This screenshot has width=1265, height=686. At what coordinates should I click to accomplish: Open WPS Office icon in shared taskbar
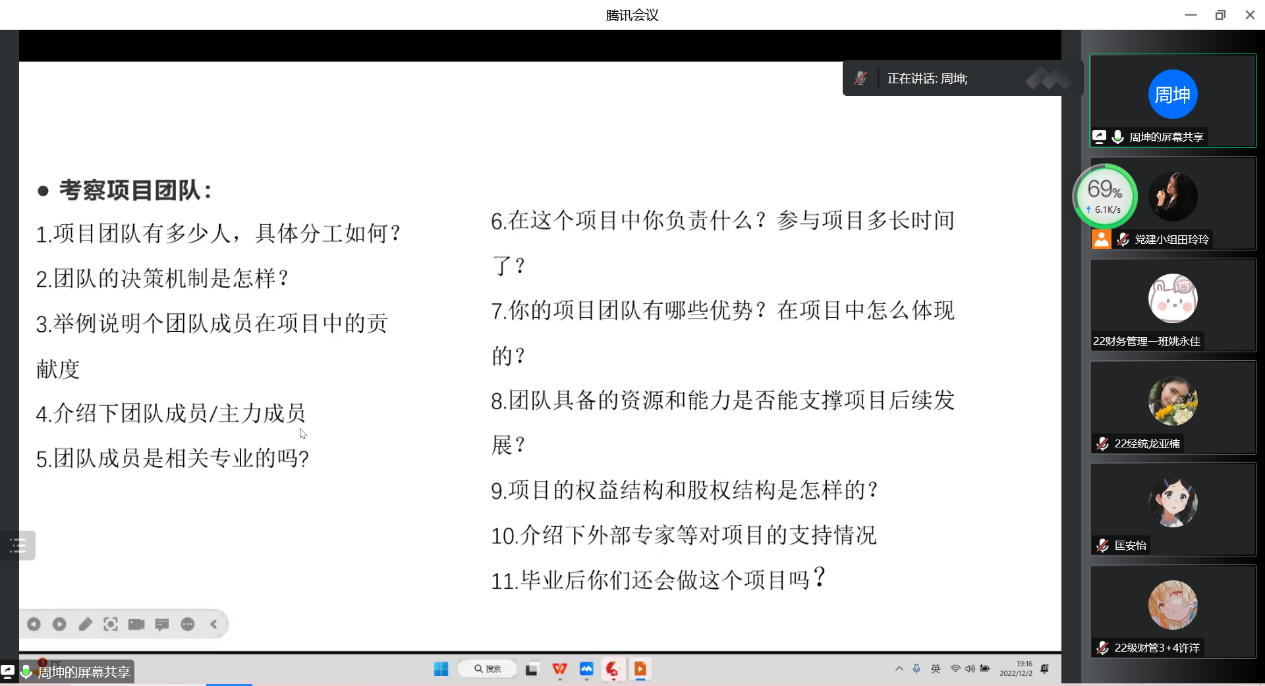pos(560,669)
